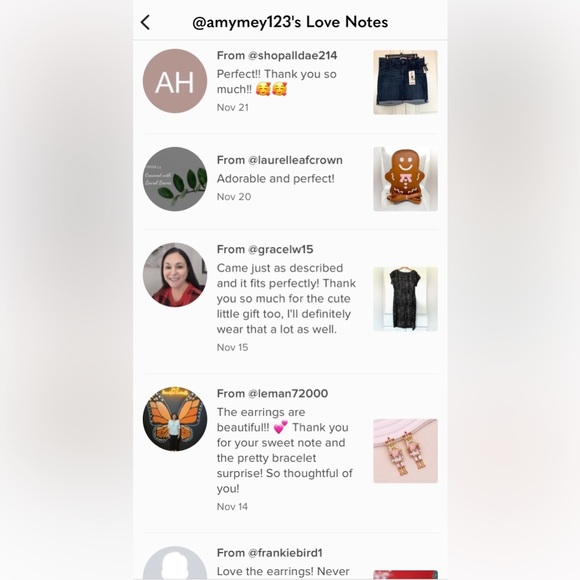
Task: Open the @gracelw15 username link
Action: coord(280,249)
